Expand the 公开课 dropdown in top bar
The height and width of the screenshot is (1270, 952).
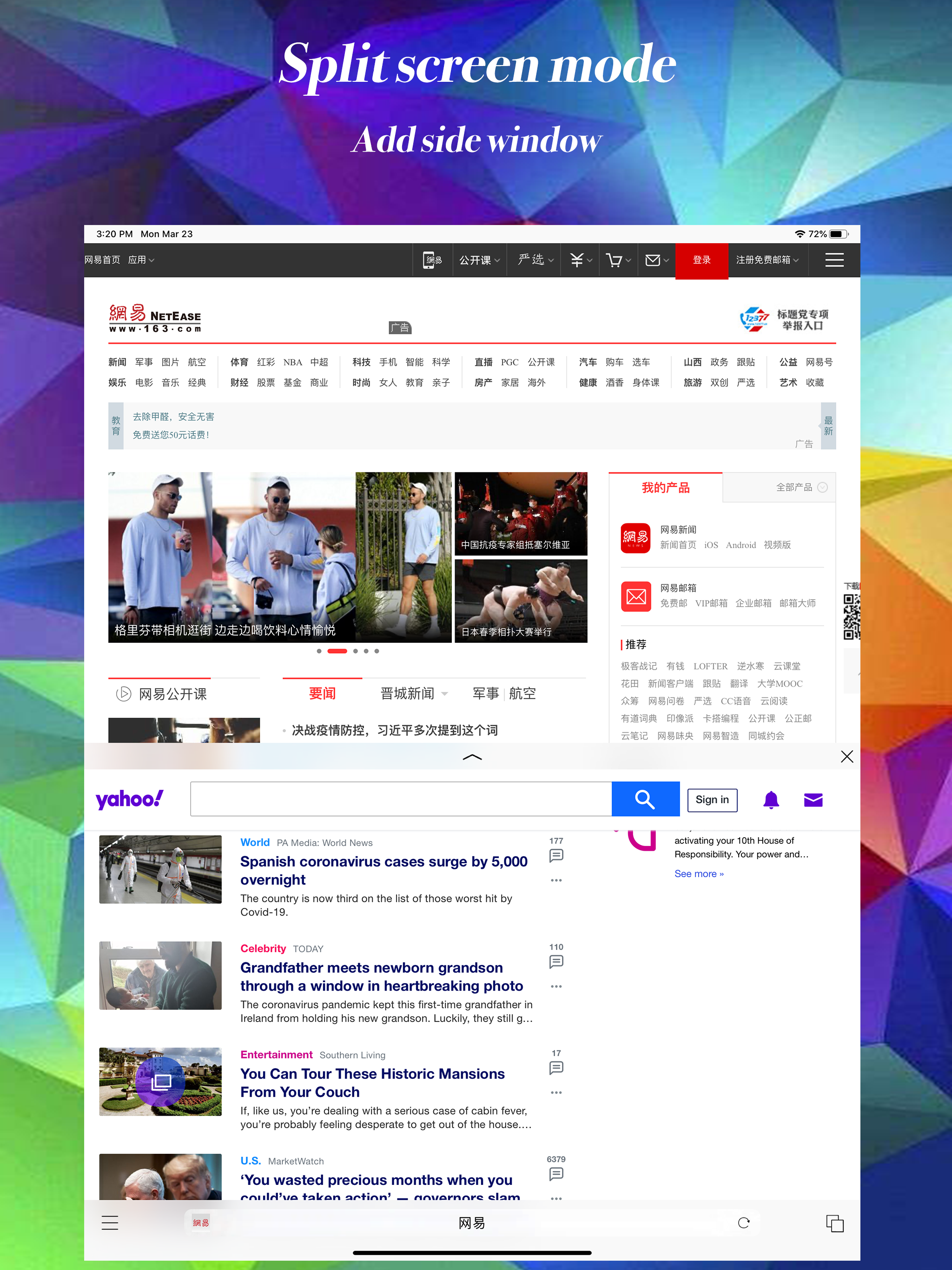coord(479,260)
